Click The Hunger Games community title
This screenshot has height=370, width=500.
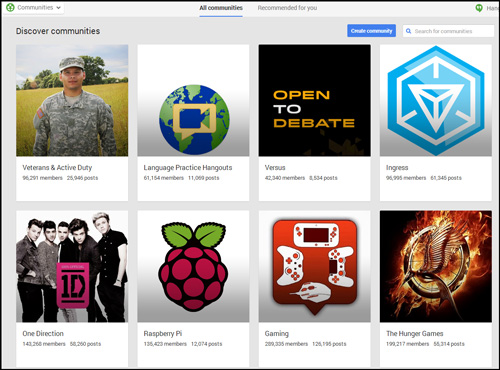click(x=415, y=334)
